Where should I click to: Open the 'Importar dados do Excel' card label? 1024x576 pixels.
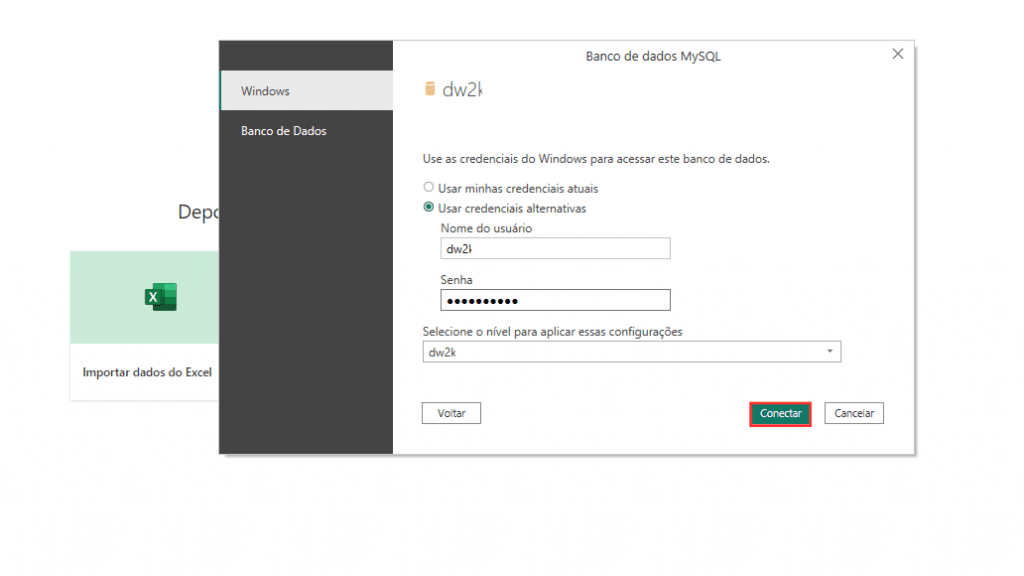(x=147, y=372)
